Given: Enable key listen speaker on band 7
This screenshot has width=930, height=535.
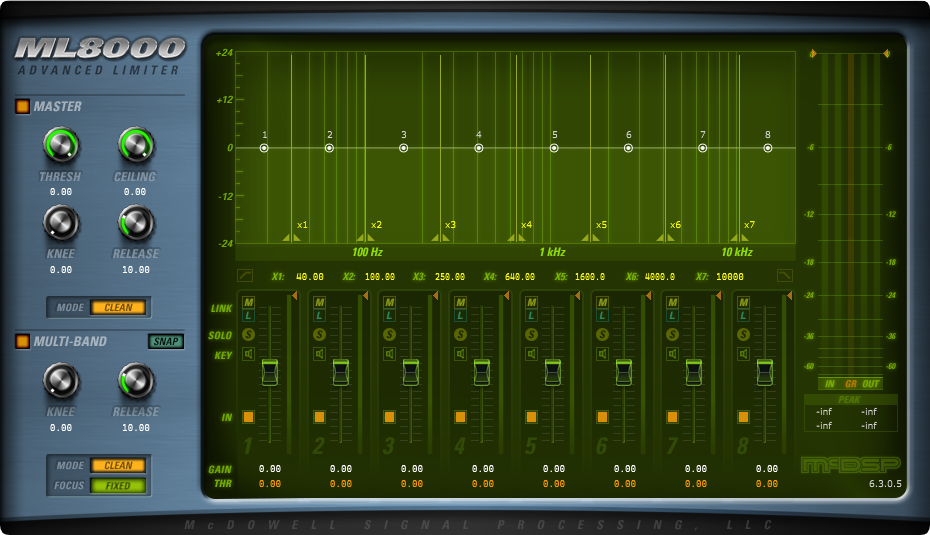Looking at the screenshot, I should click(x=672, y=354).
